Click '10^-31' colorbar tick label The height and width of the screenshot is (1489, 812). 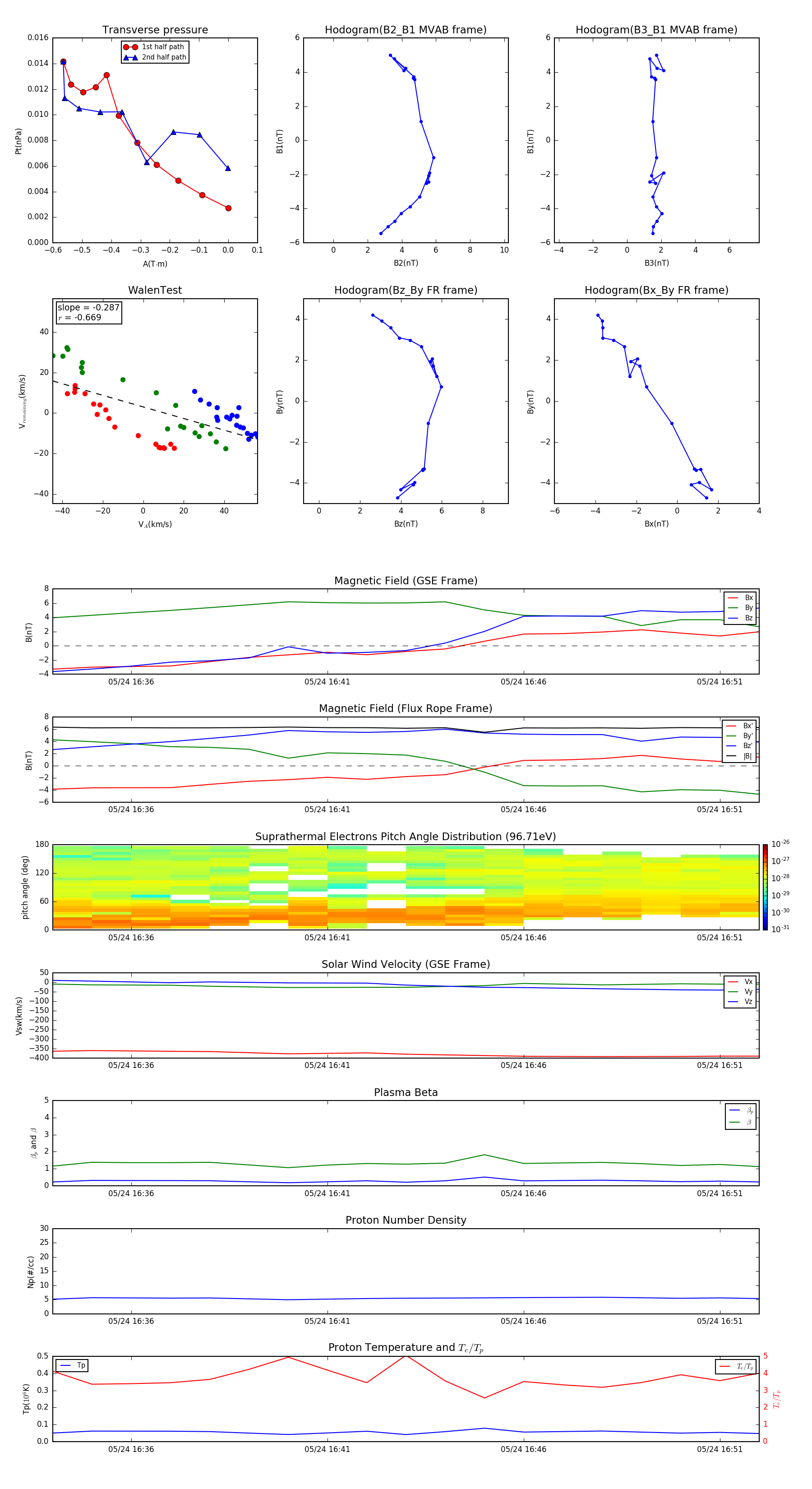coord(780,929)
